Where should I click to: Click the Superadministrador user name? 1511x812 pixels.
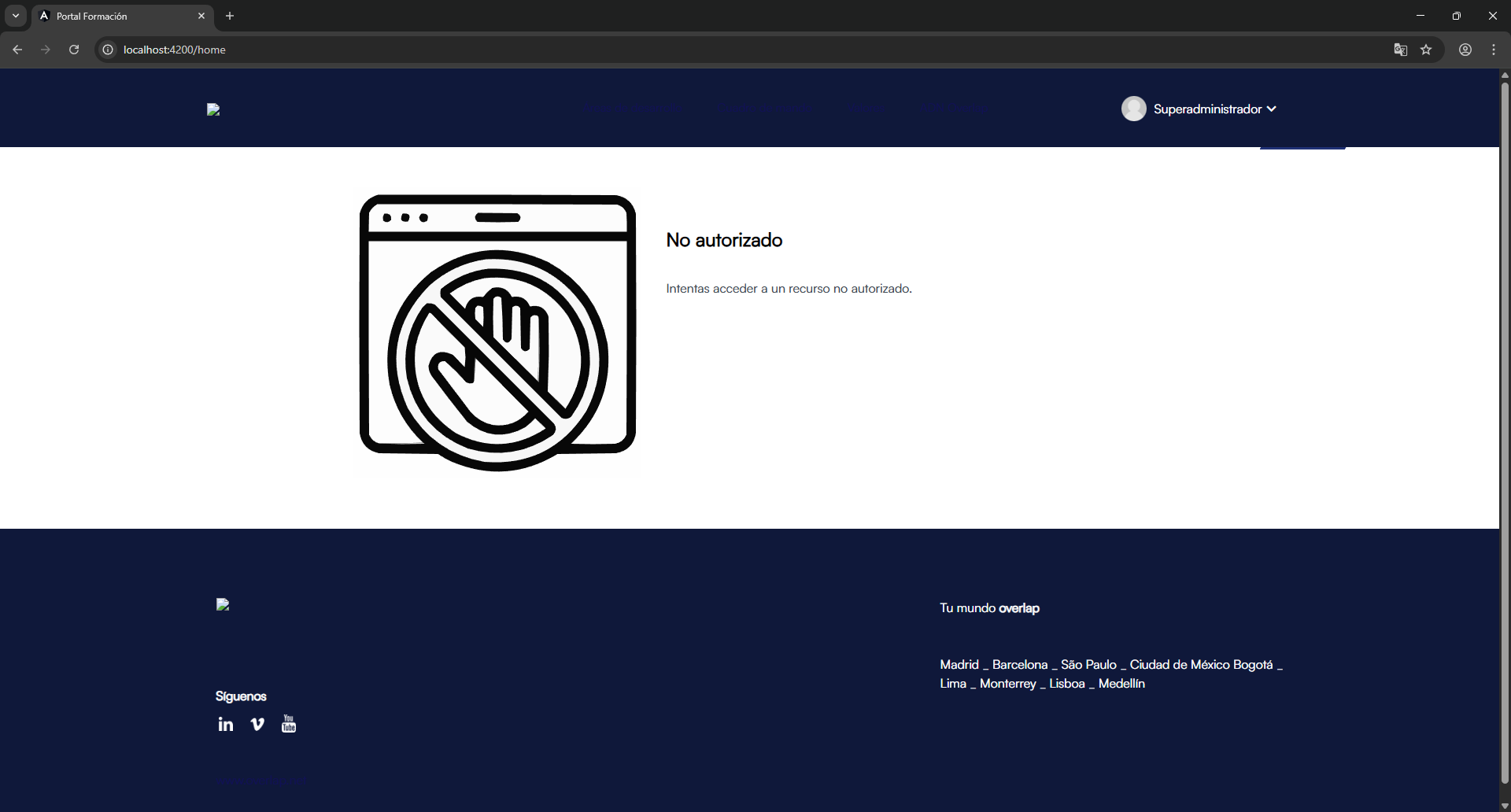click(1207, 109)
